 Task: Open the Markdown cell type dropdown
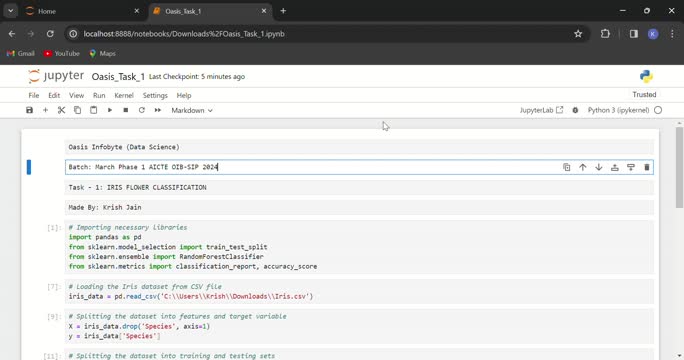[192, 110]
